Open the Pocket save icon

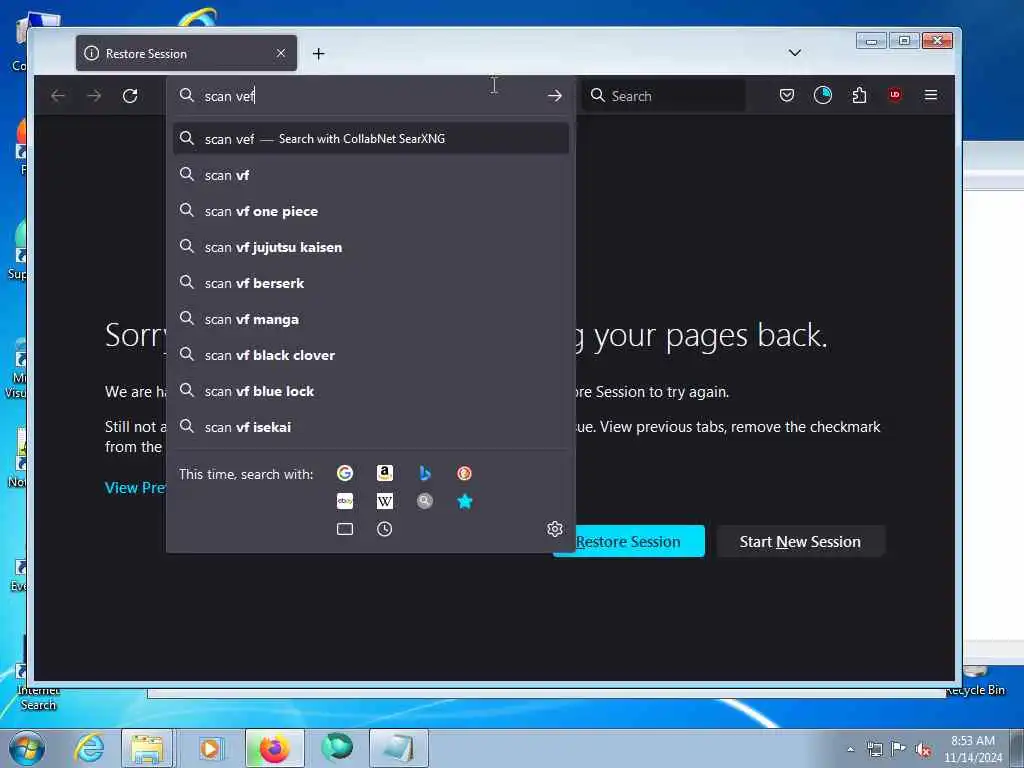[x=787, y=95]
